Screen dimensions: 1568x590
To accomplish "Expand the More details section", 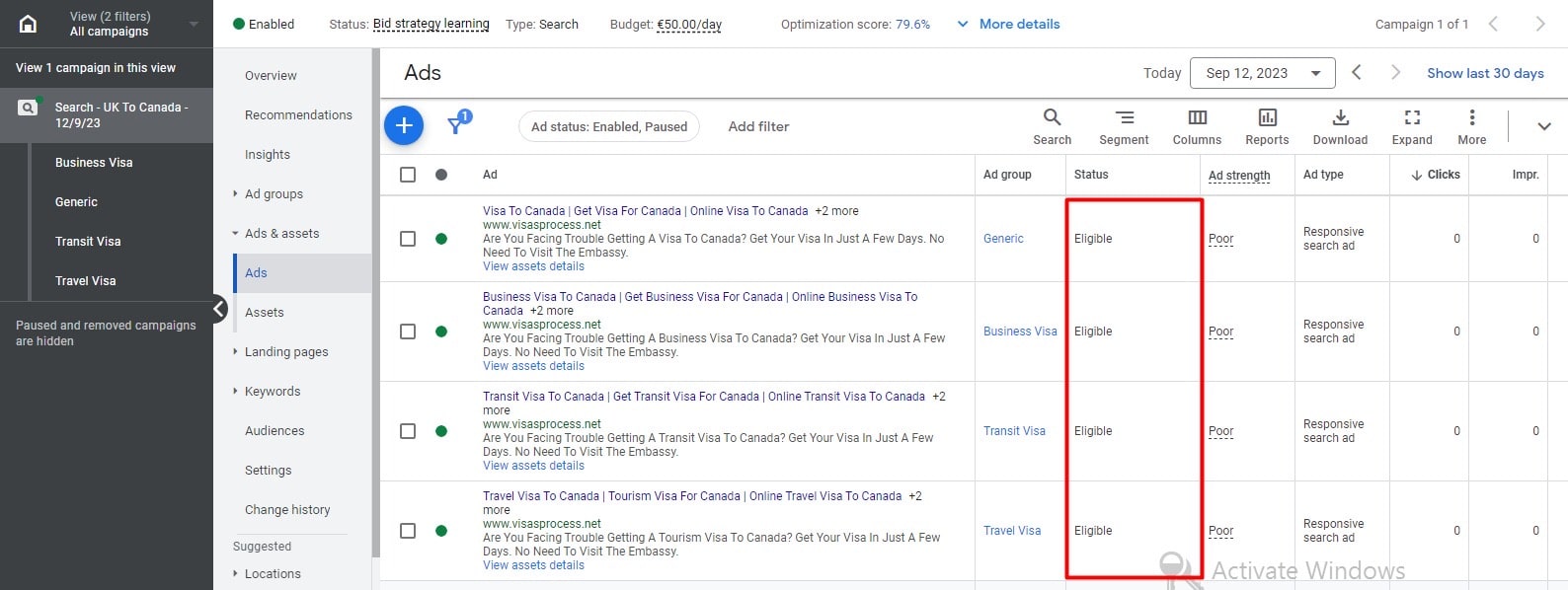I will (1008, 24).
